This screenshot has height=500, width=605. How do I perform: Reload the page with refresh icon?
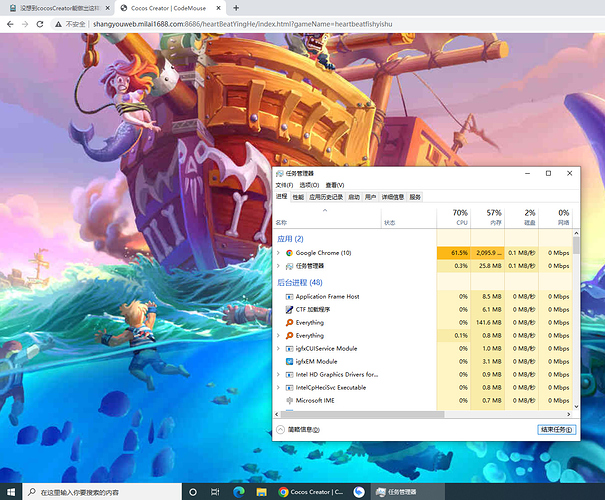click(x=40, y=24)
